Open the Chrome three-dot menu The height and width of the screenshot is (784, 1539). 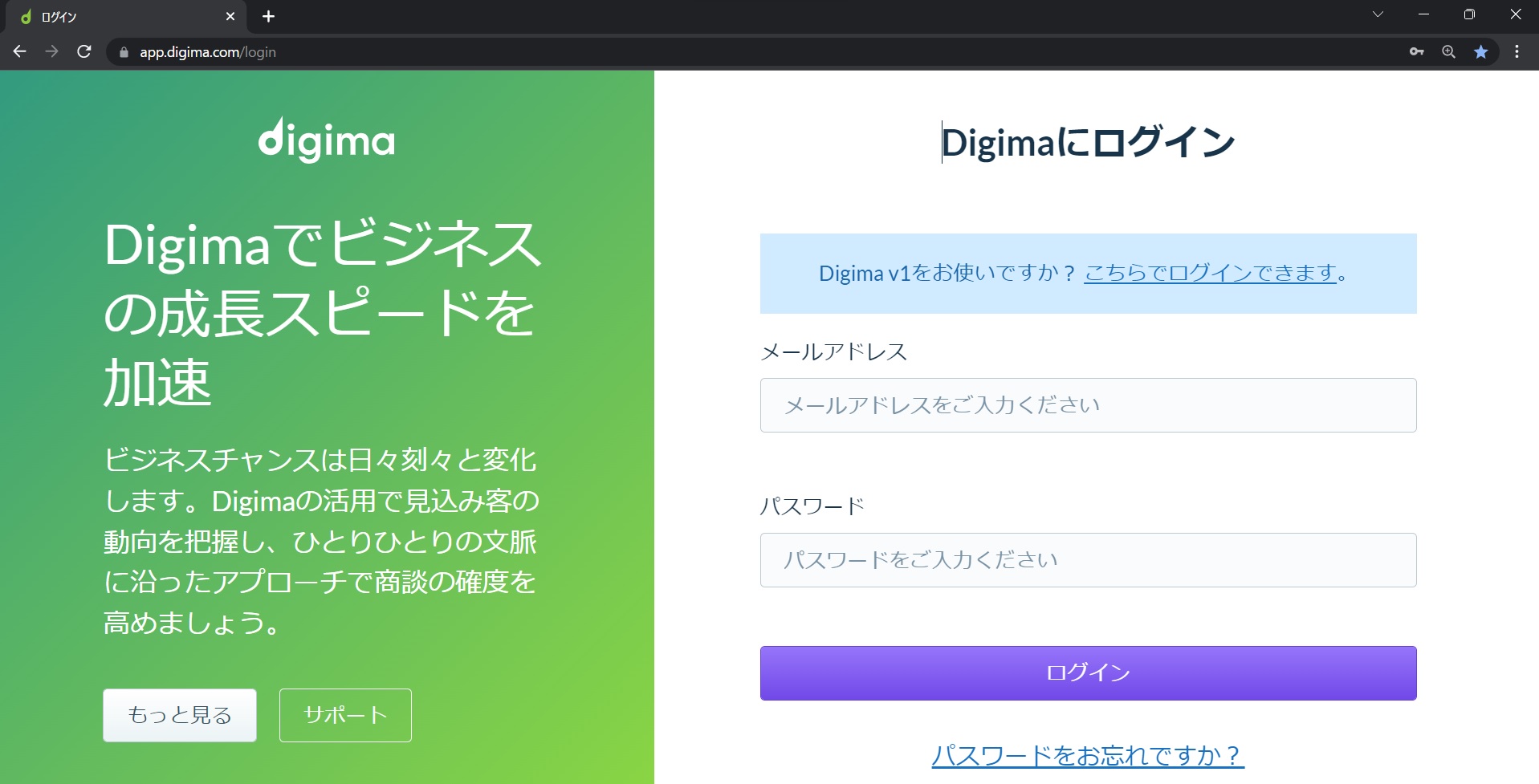pos(1517,51)
